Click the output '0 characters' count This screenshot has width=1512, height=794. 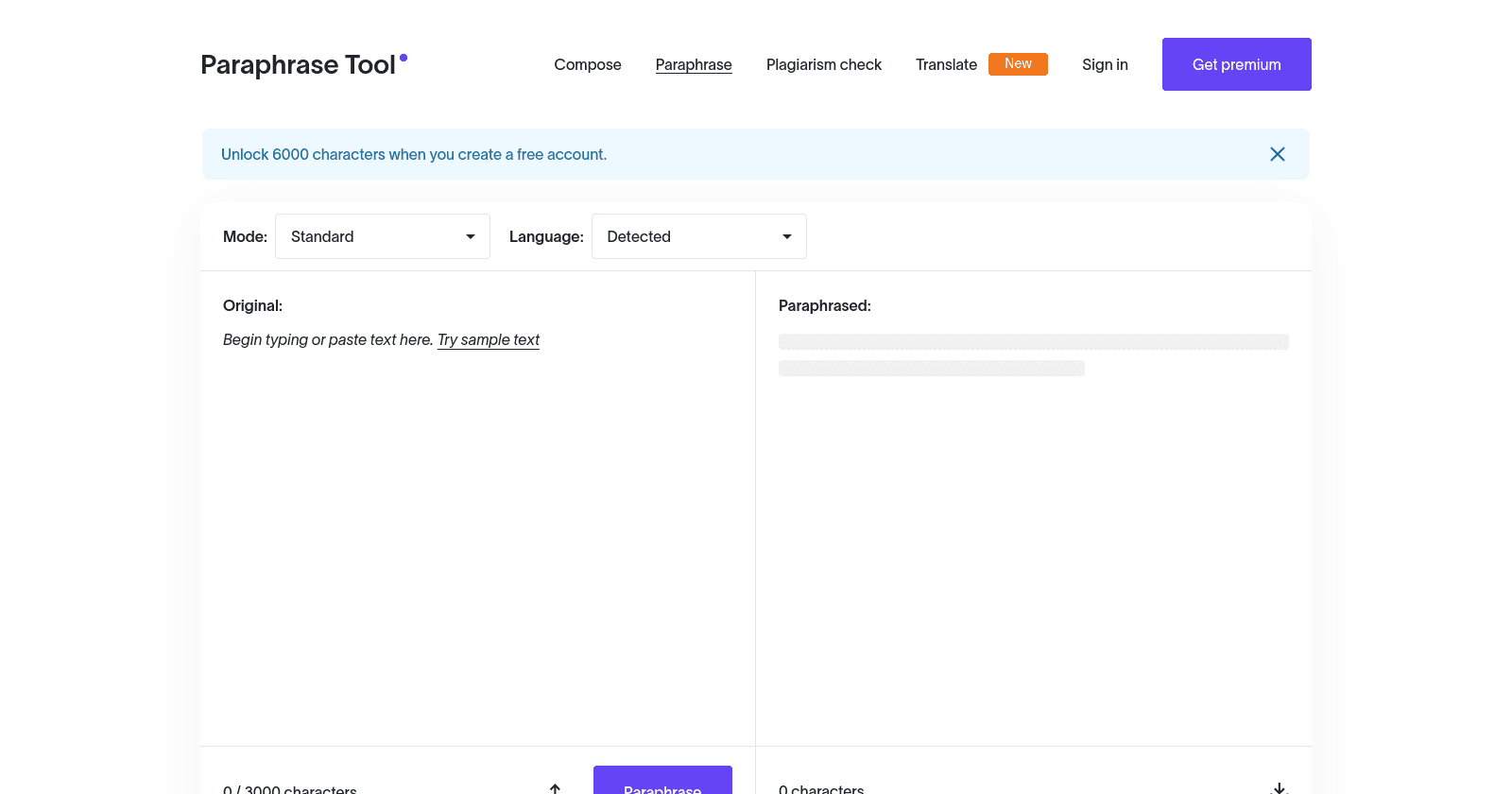pos(821,789)
